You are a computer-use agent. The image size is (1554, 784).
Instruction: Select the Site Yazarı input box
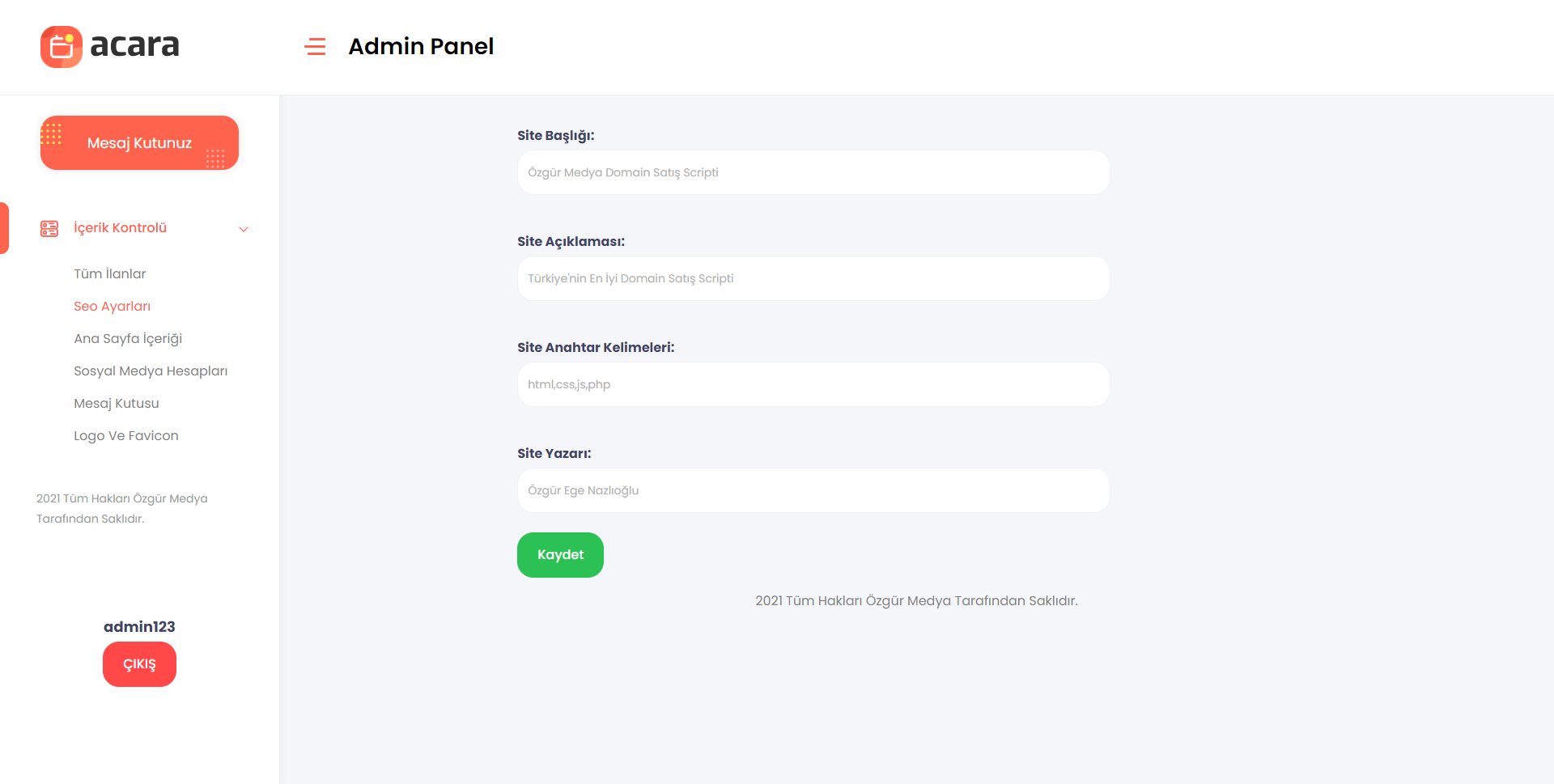[813, 490]
